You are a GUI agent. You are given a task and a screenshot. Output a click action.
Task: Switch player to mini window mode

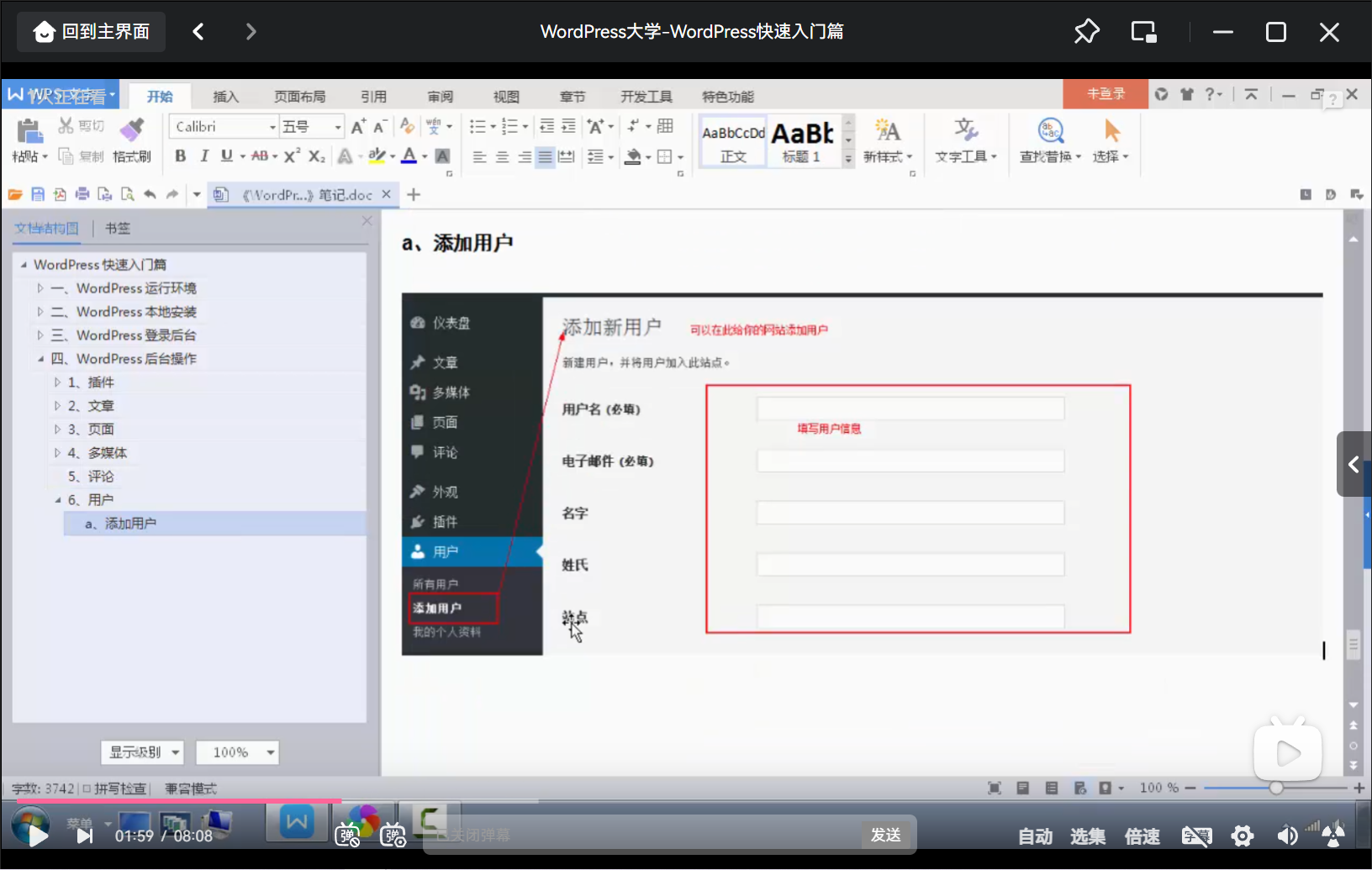pos(1143,32)
